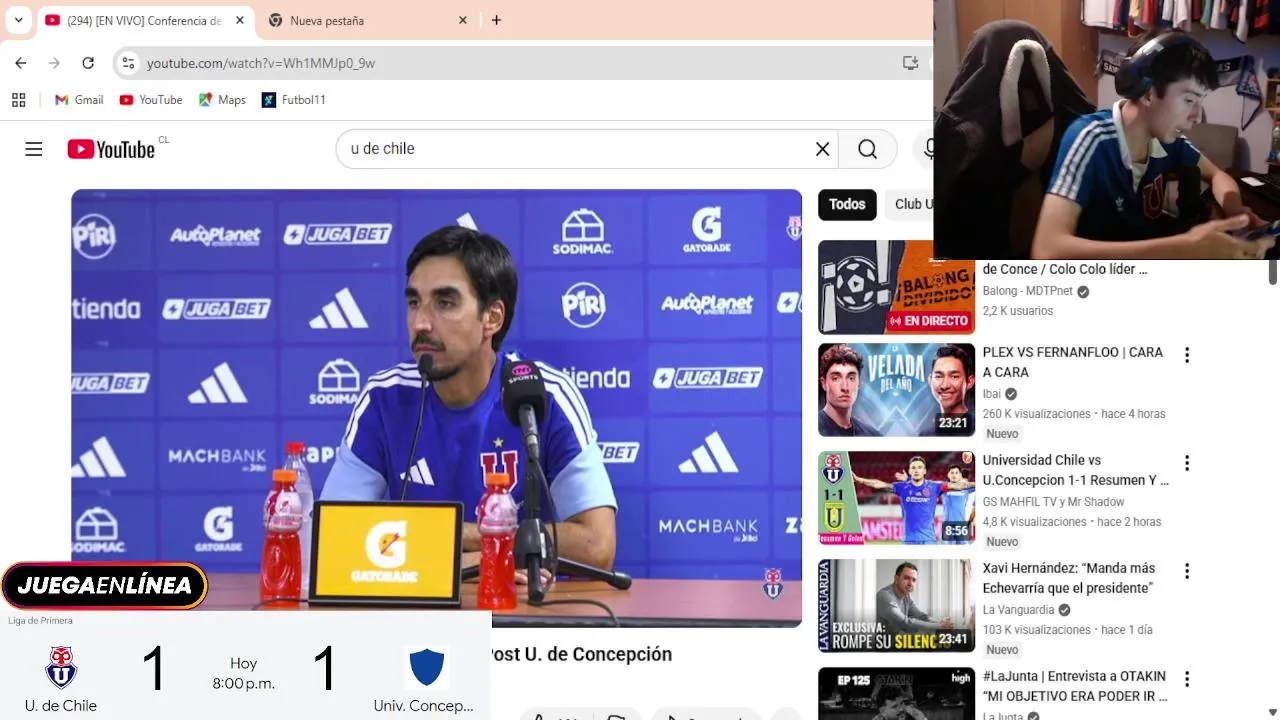Open Ibai channel name
The width and height of the screenshot is (1280, 720).
991,394
